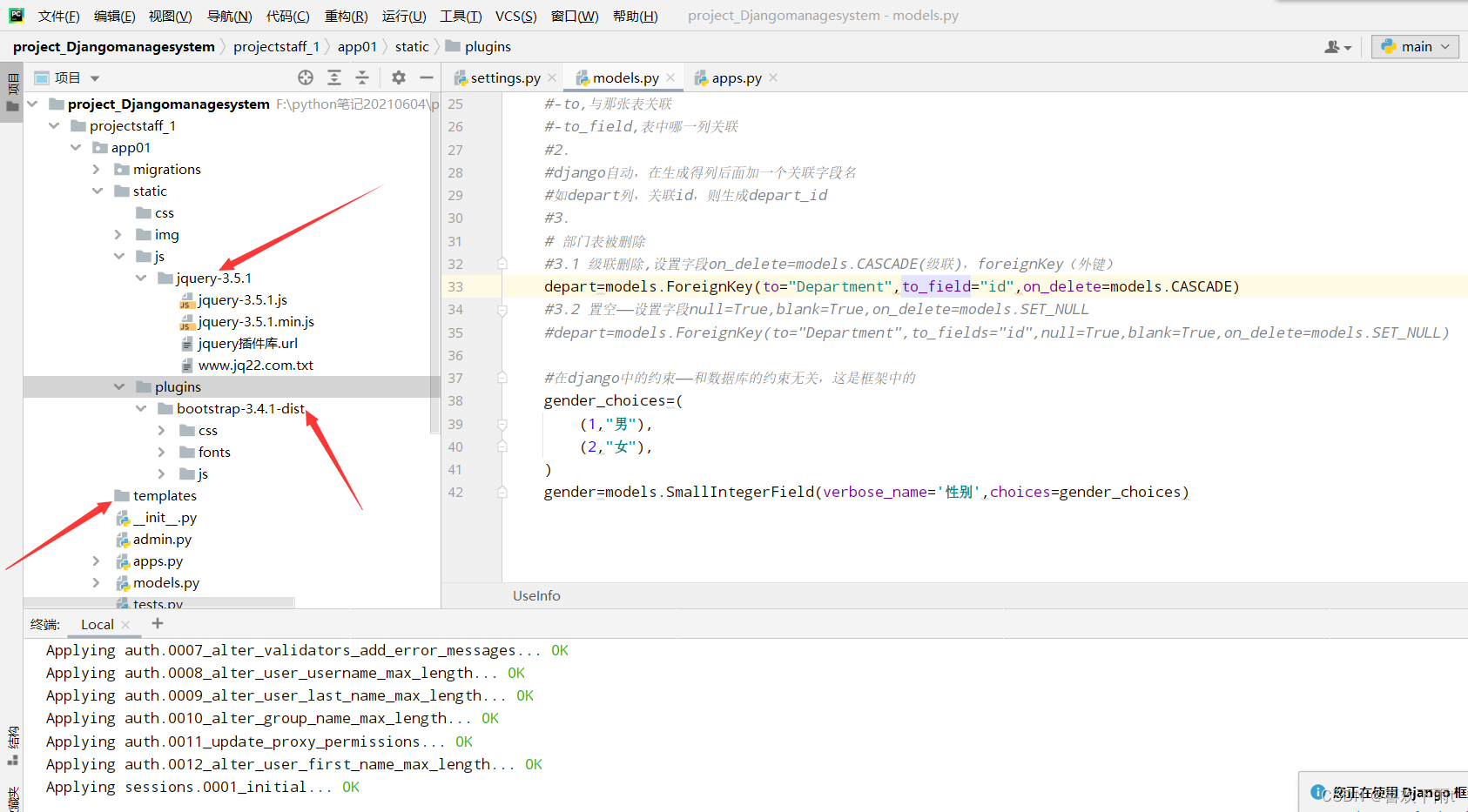Viewport: 1468px width, 812px height.
Task: Click terminal line auth.0012_alter_user_first_name_max_length
Action: point(294,764)
